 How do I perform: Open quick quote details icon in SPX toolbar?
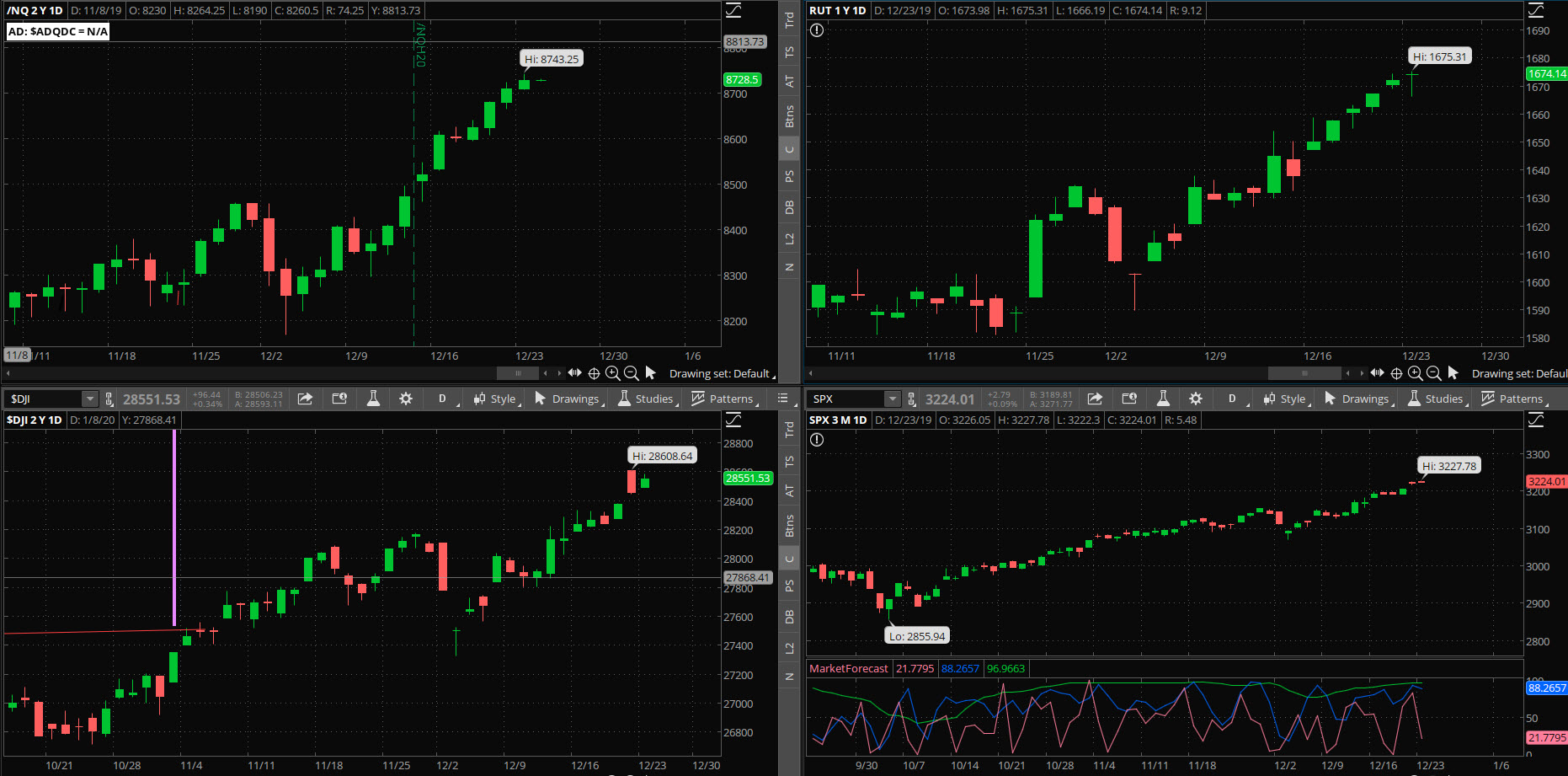click(1129, 399)
